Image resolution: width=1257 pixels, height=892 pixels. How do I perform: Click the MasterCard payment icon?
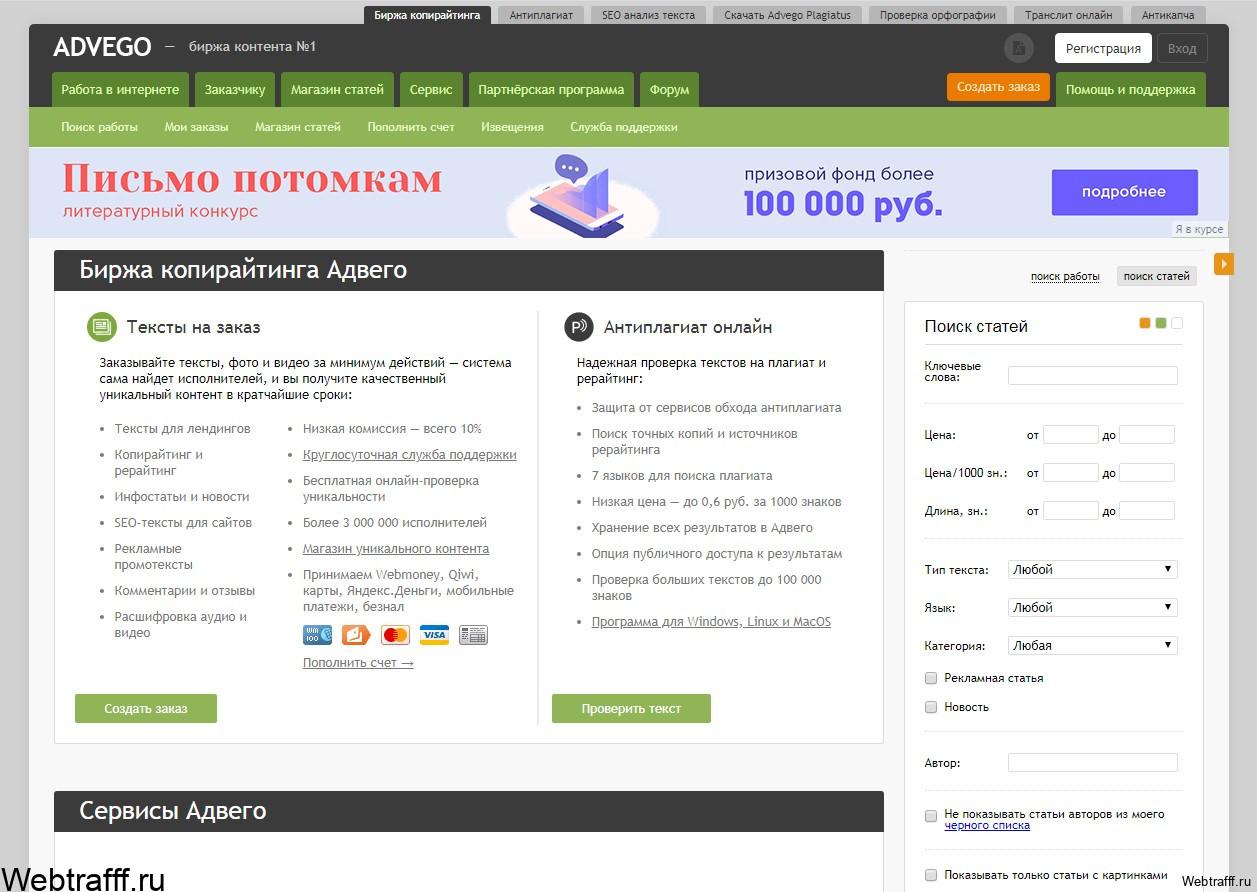coord(395,634)
